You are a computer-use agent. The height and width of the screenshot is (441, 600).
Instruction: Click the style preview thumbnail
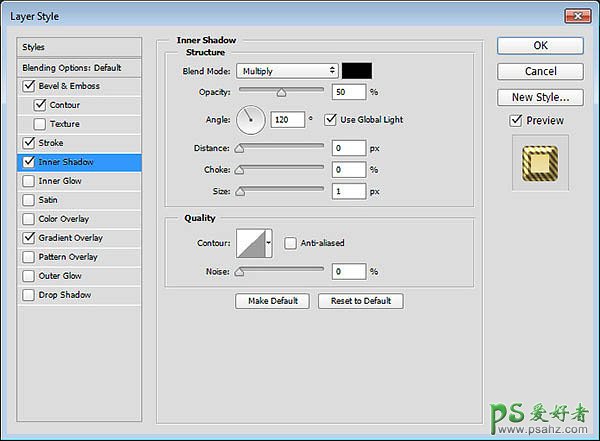(x=540, y=166)
